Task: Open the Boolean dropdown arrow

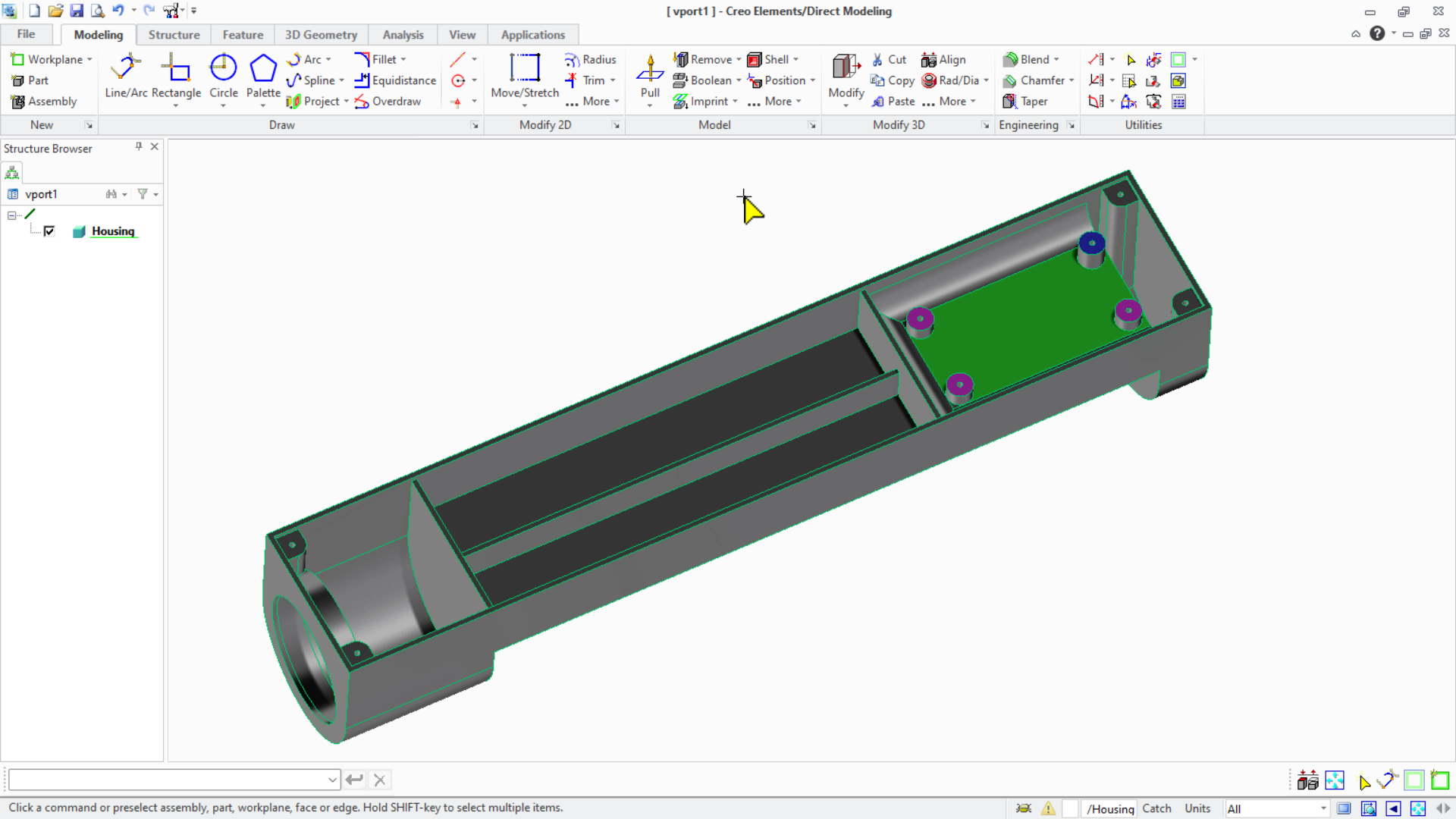Action: [739, 80]
